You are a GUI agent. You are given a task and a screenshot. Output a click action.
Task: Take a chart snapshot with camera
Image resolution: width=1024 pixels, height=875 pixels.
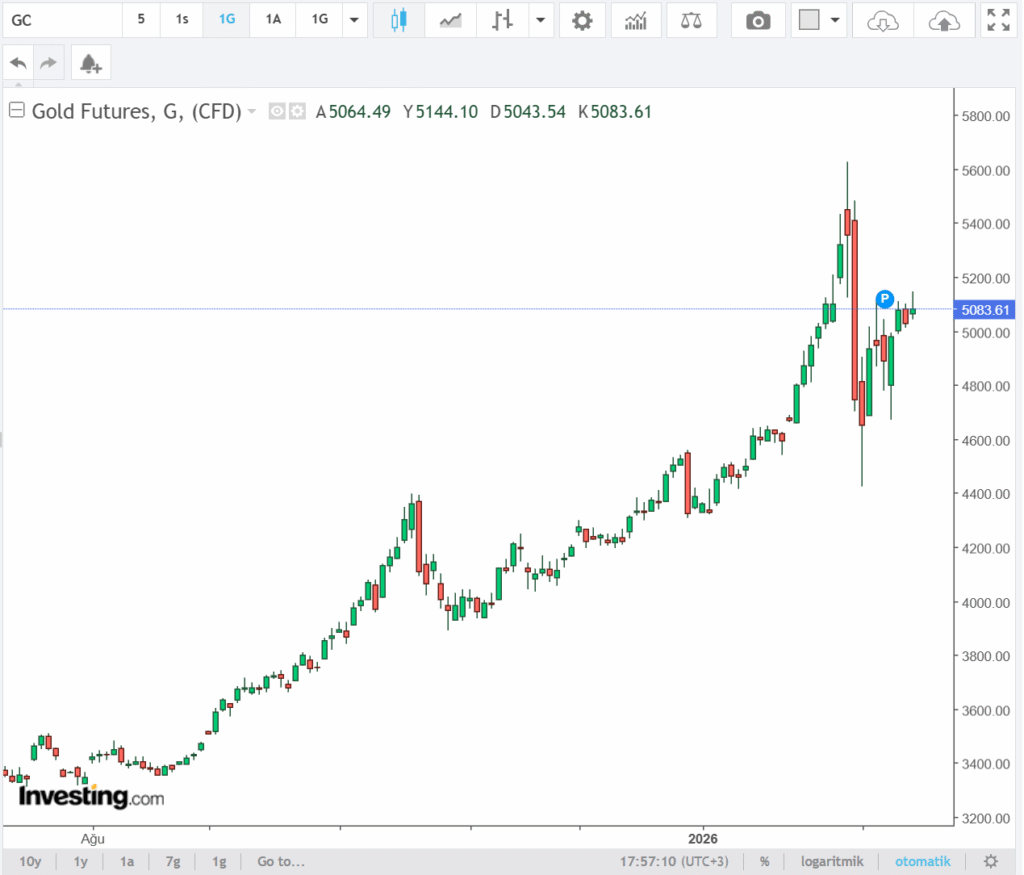758,19
